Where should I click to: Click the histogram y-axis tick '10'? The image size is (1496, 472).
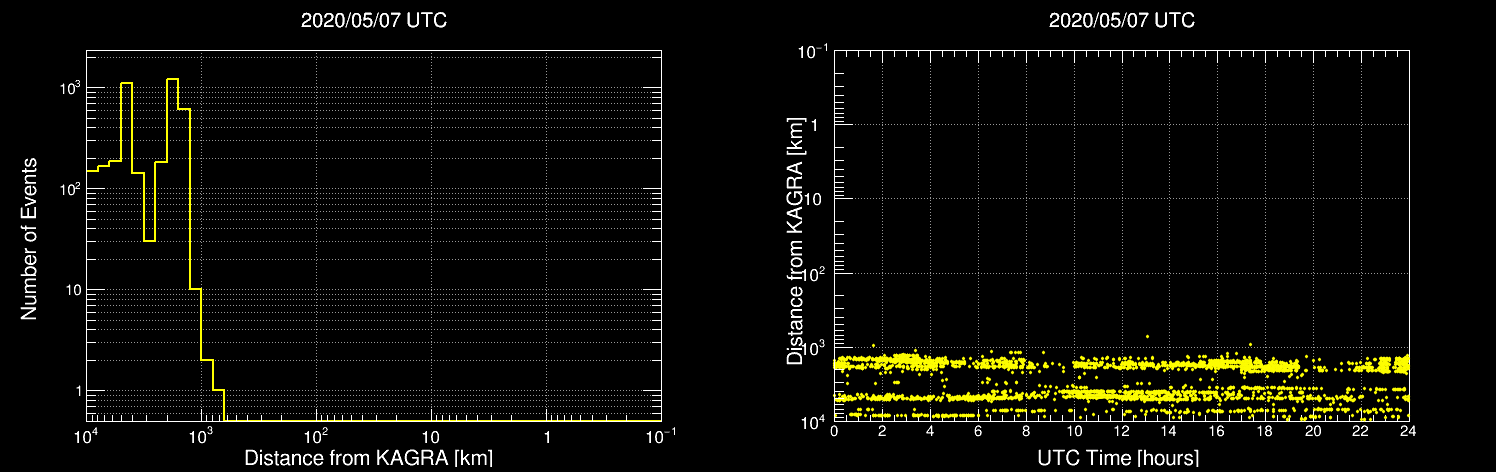tap(71, 289)
